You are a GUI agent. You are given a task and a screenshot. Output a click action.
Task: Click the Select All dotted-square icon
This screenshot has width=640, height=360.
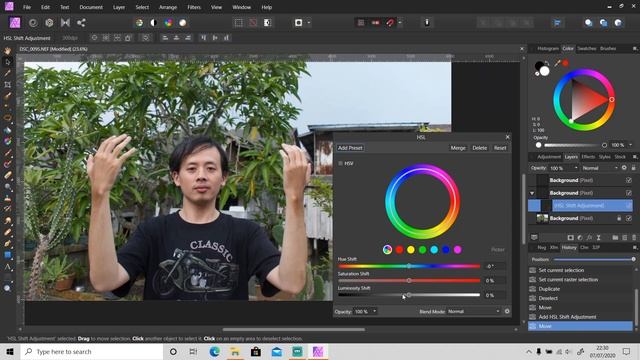pyautogui.click(x=238, y=23)
